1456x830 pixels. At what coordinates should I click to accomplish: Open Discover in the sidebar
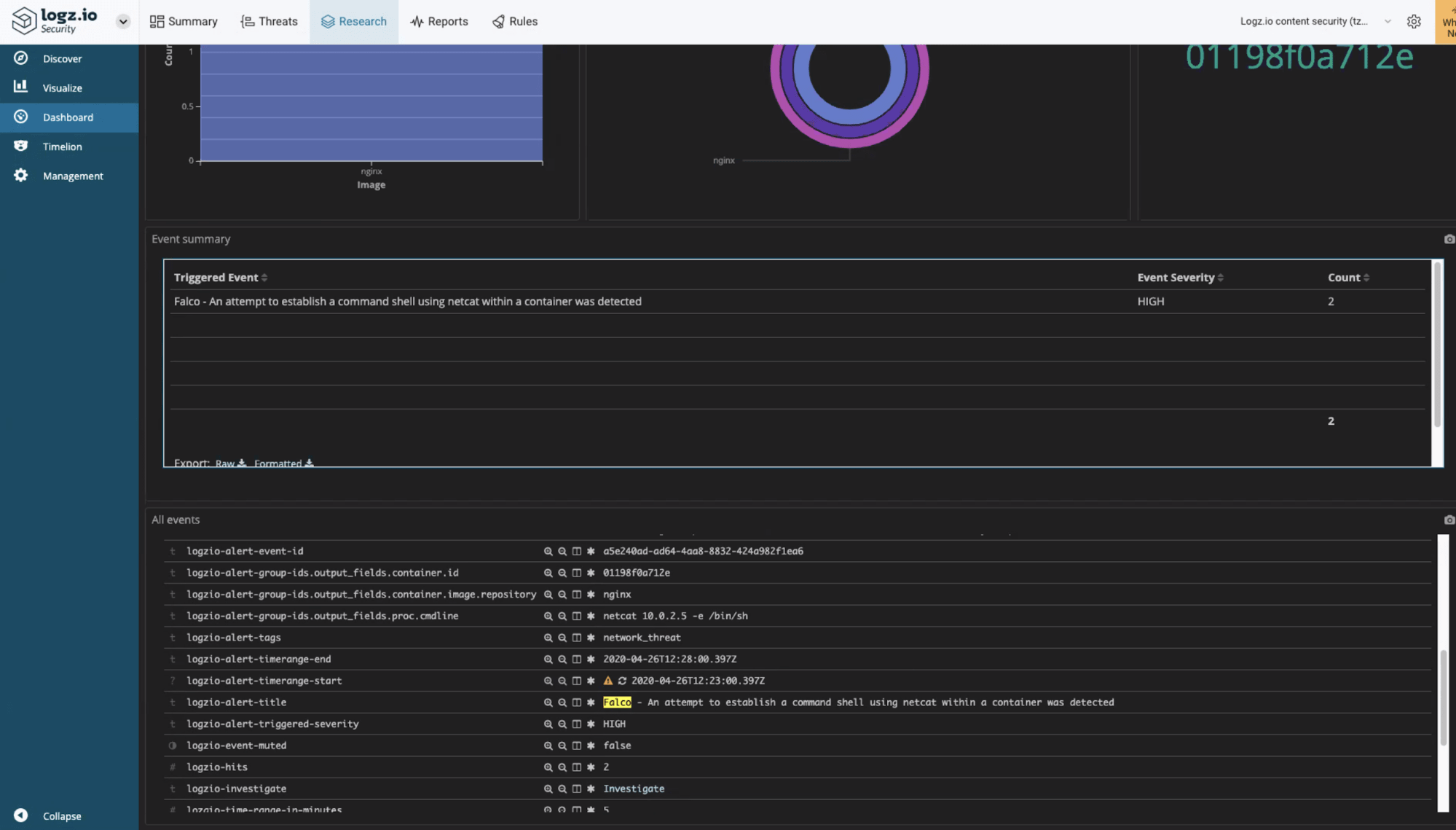(x=62, y=58)
